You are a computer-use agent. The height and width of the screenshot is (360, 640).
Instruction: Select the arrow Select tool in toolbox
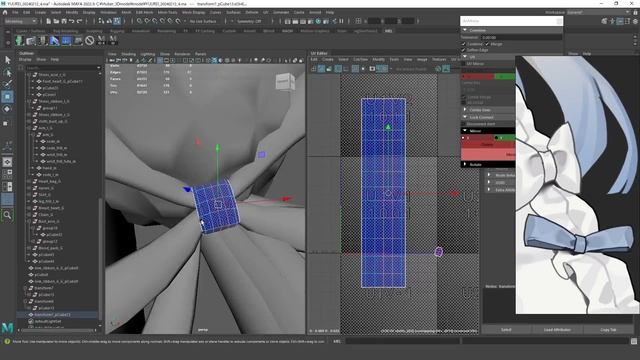7,60
